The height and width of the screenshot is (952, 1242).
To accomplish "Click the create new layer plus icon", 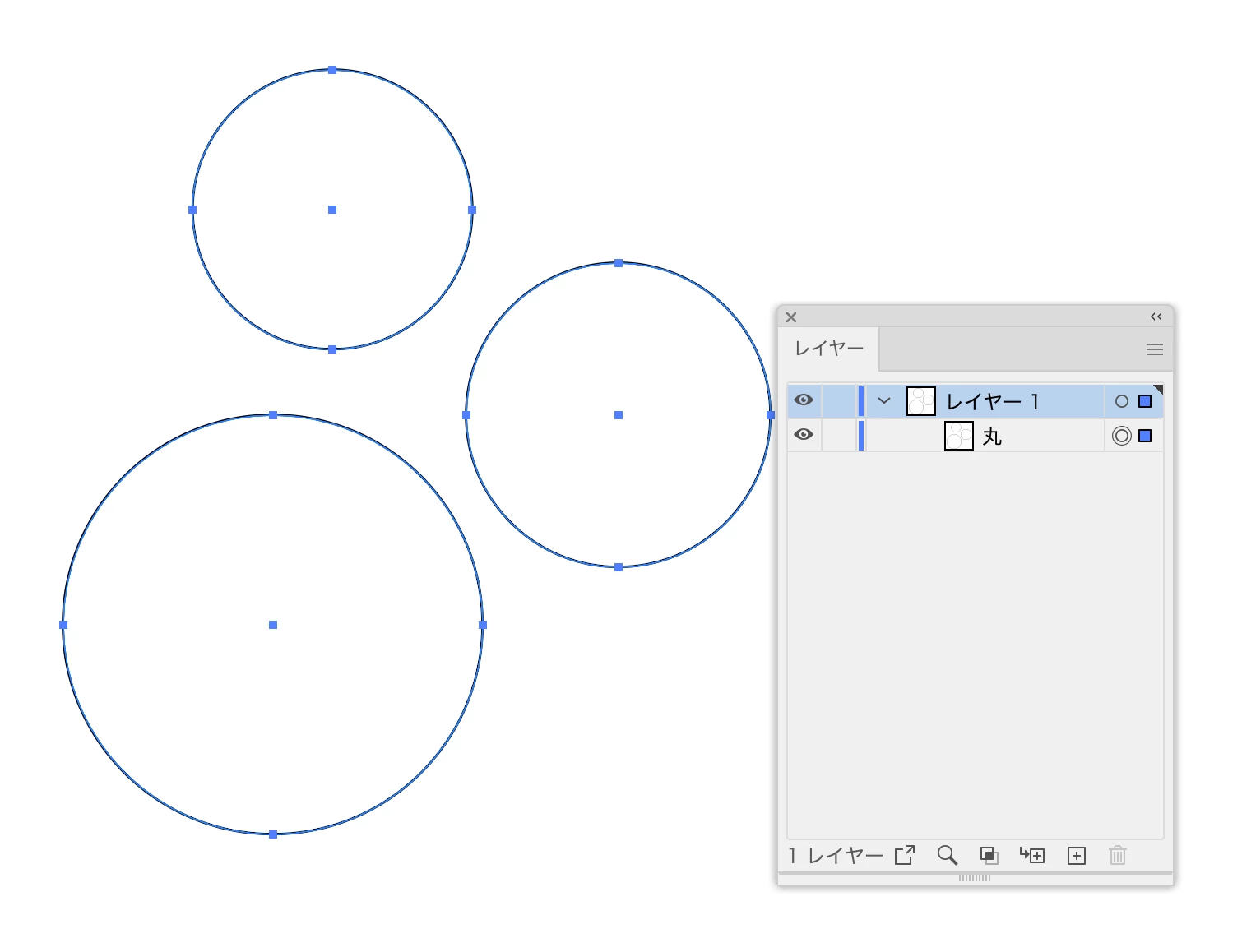I will click(x=1077, y=856).
